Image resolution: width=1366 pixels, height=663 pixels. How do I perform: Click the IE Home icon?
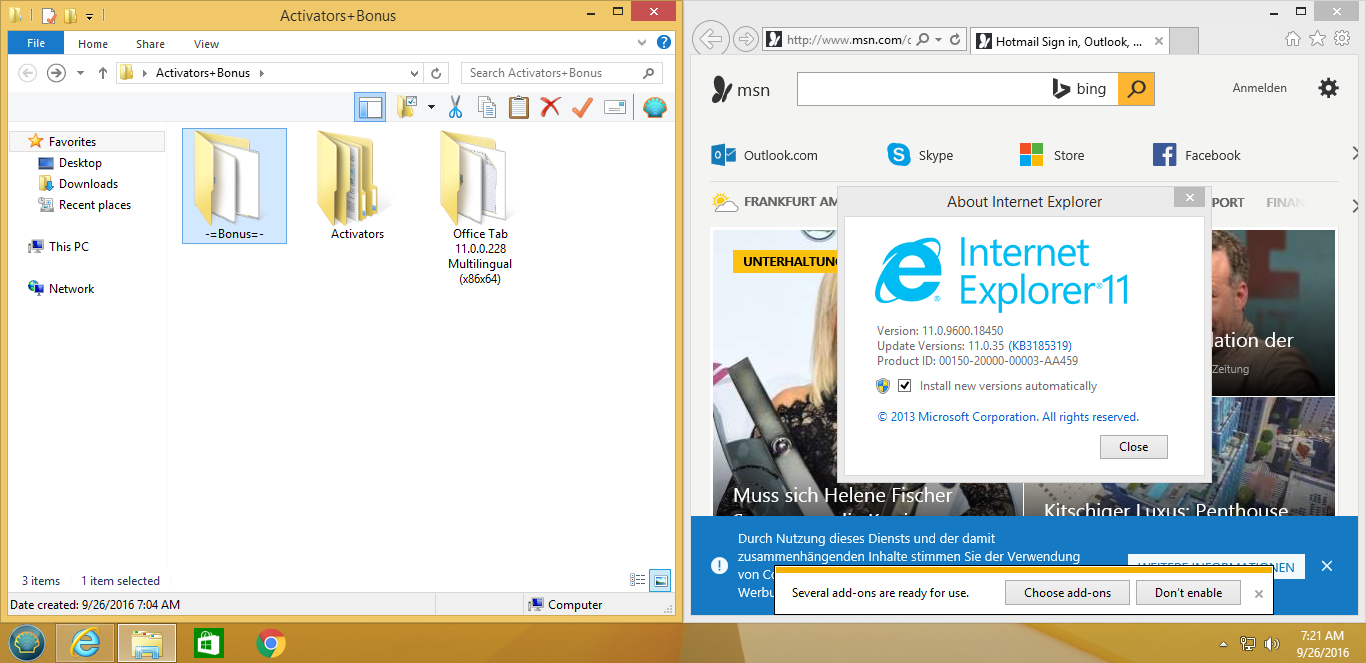point(1293,39)
